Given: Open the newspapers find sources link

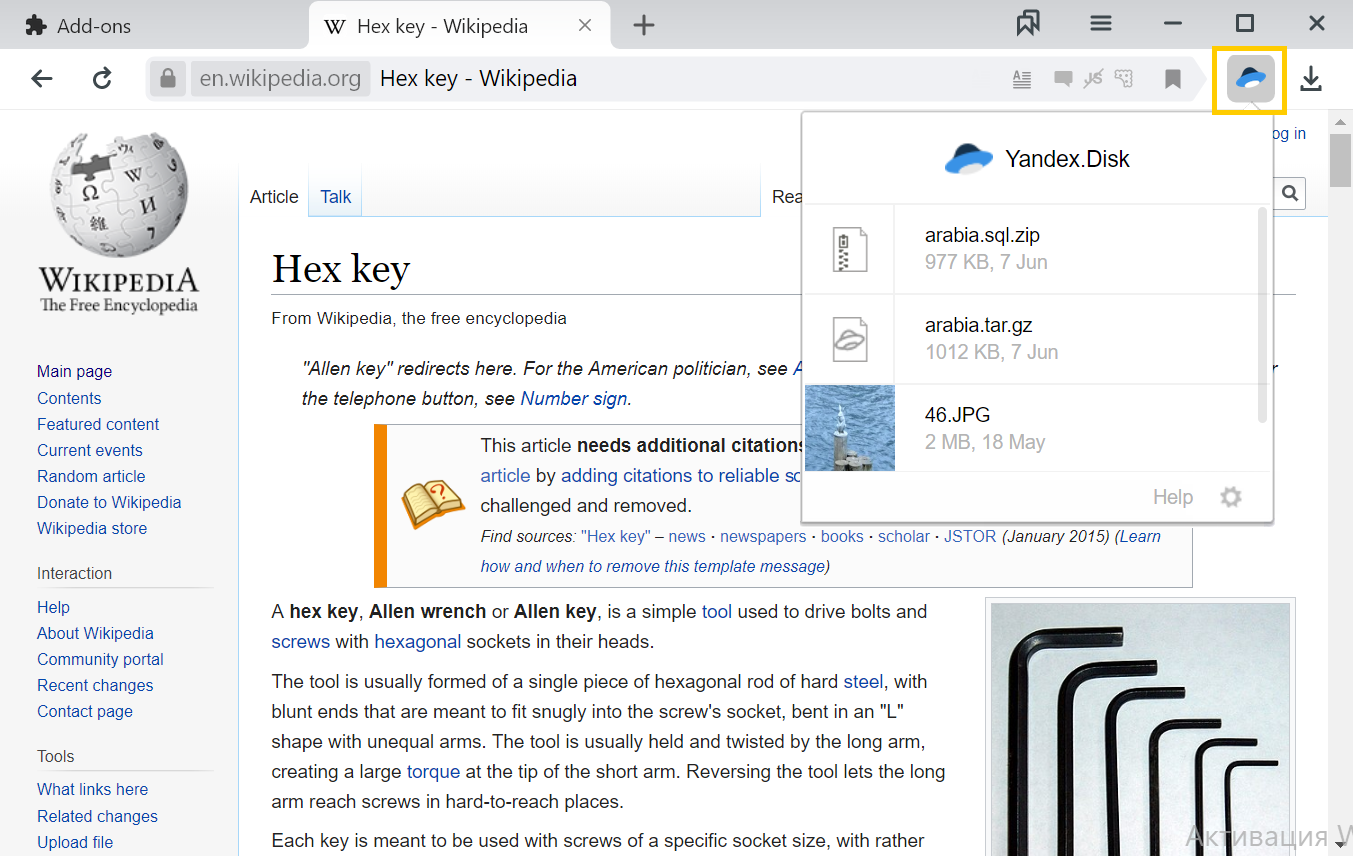Looking at the screenshot, I should 763,536.
